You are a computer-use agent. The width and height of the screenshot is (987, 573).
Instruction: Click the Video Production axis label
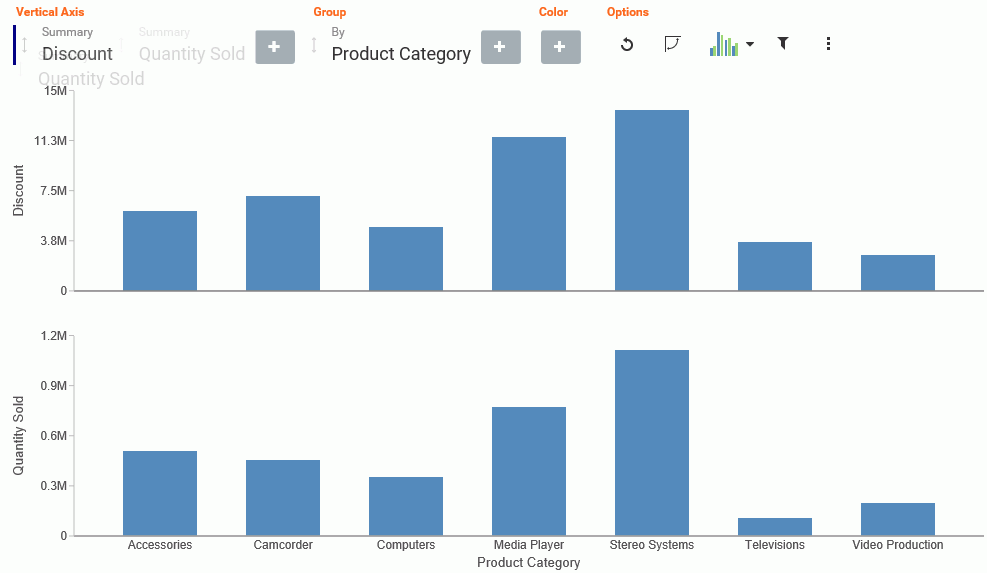898,545
